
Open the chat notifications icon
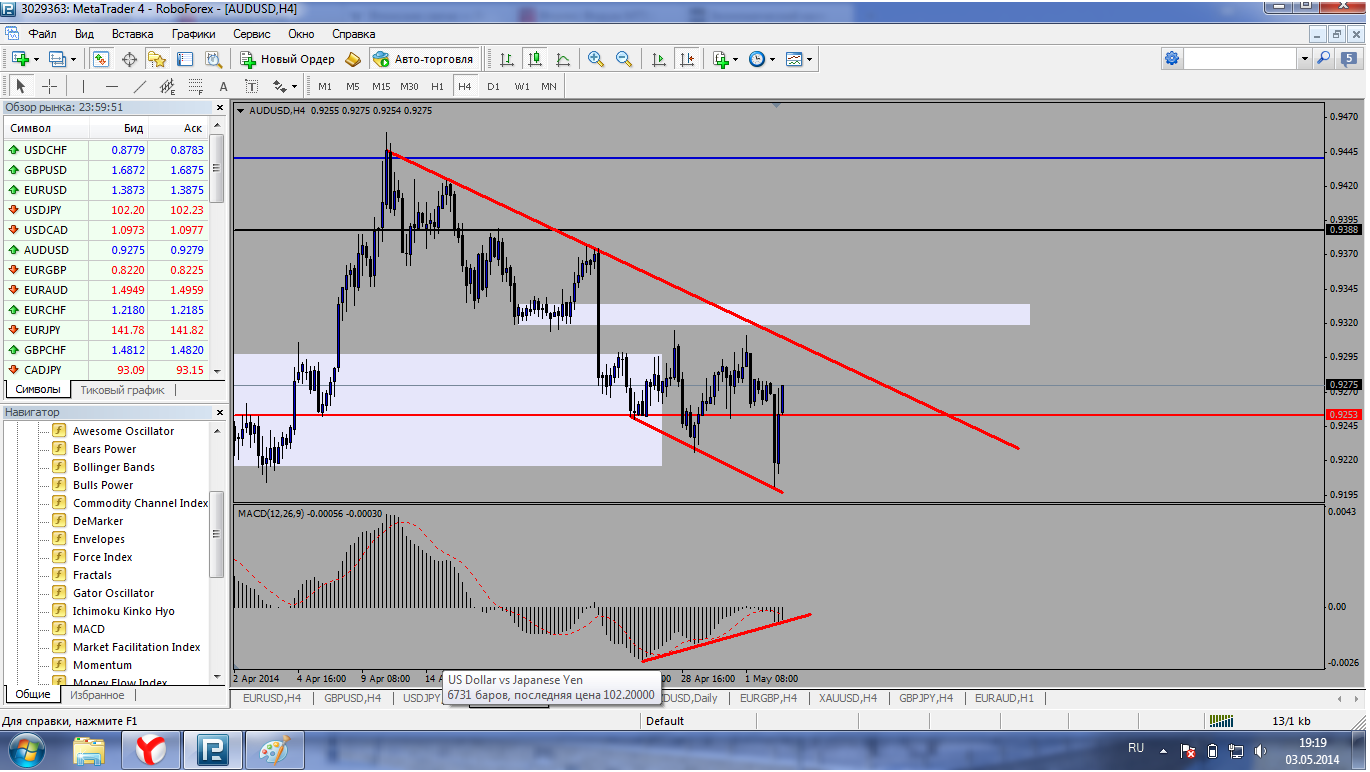[x=1349, y=59]
